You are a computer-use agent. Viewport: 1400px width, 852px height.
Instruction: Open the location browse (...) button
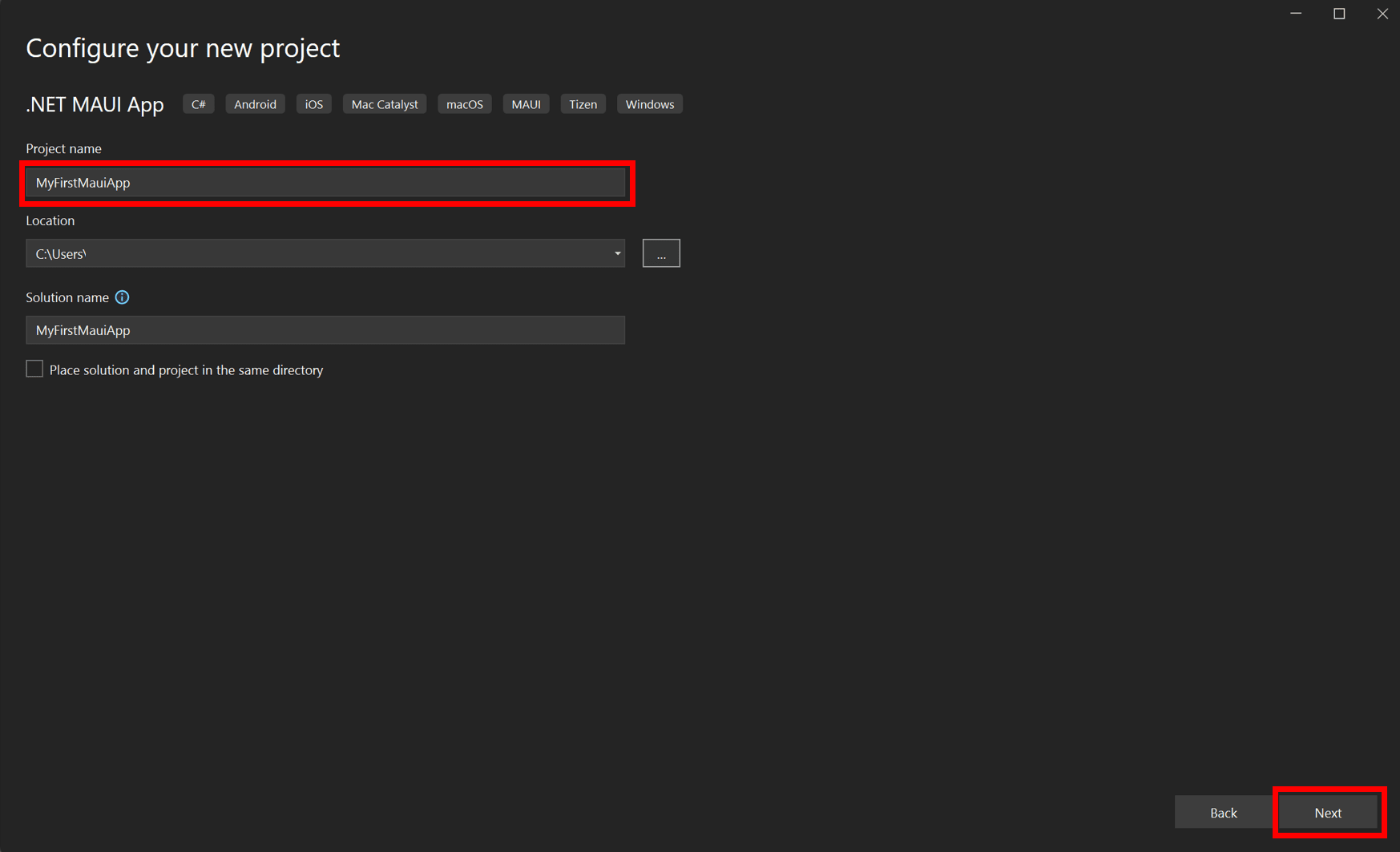pos(660,253)
